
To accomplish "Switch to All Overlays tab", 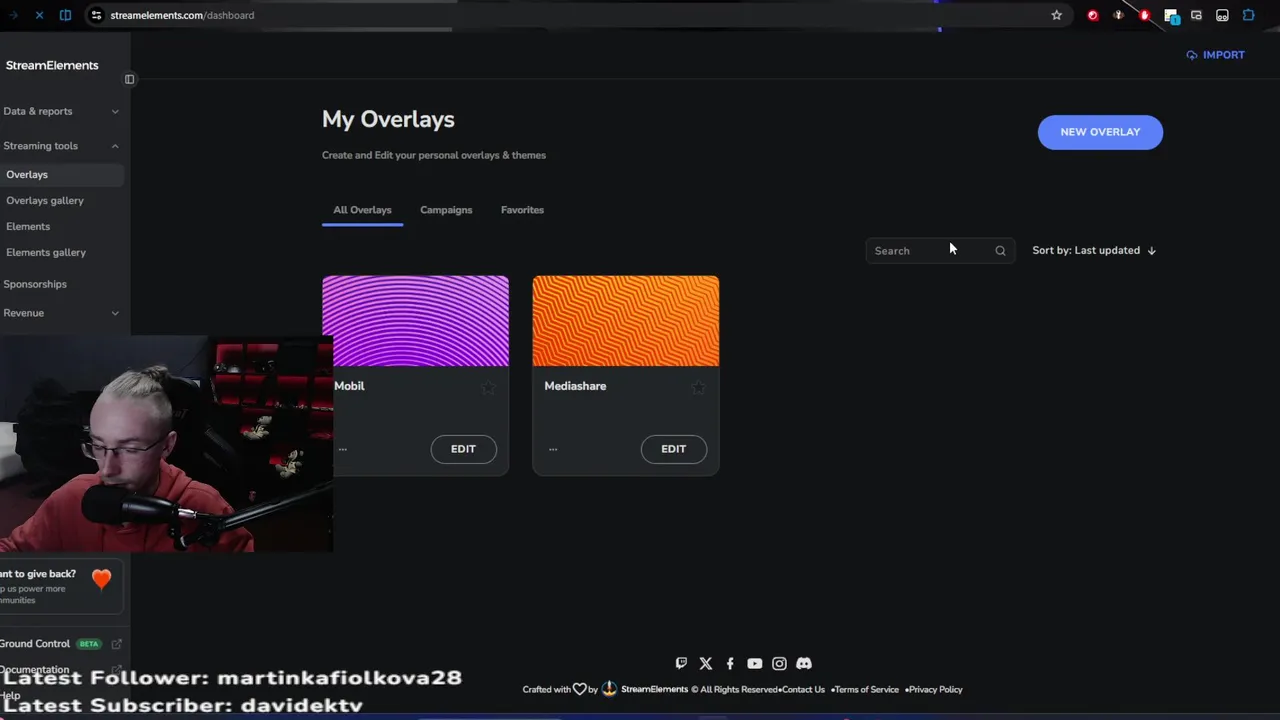I will (x=362, y=210).
